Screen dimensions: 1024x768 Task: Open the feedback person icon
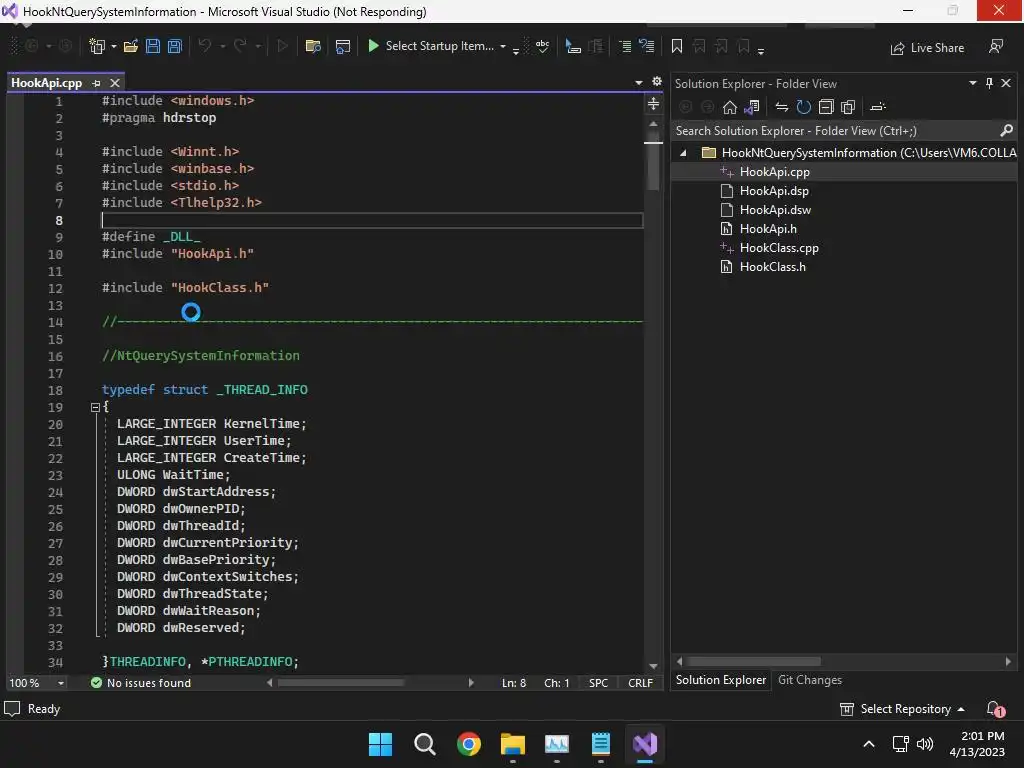click(x=996, y=47)
